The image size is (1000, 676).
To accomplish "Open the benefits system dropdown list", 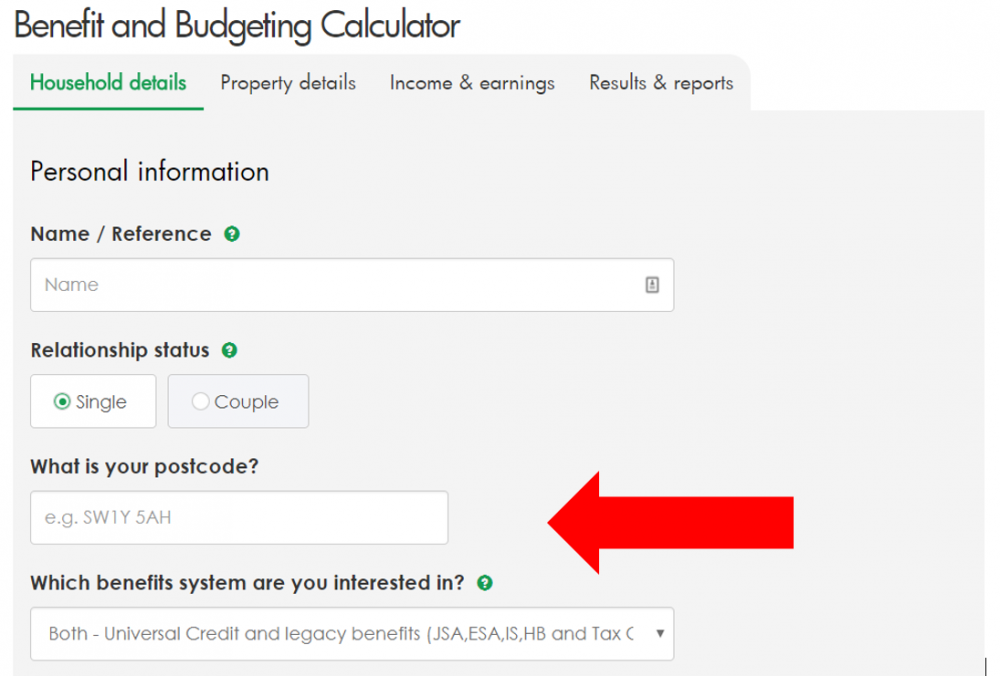I will point(352,634).
